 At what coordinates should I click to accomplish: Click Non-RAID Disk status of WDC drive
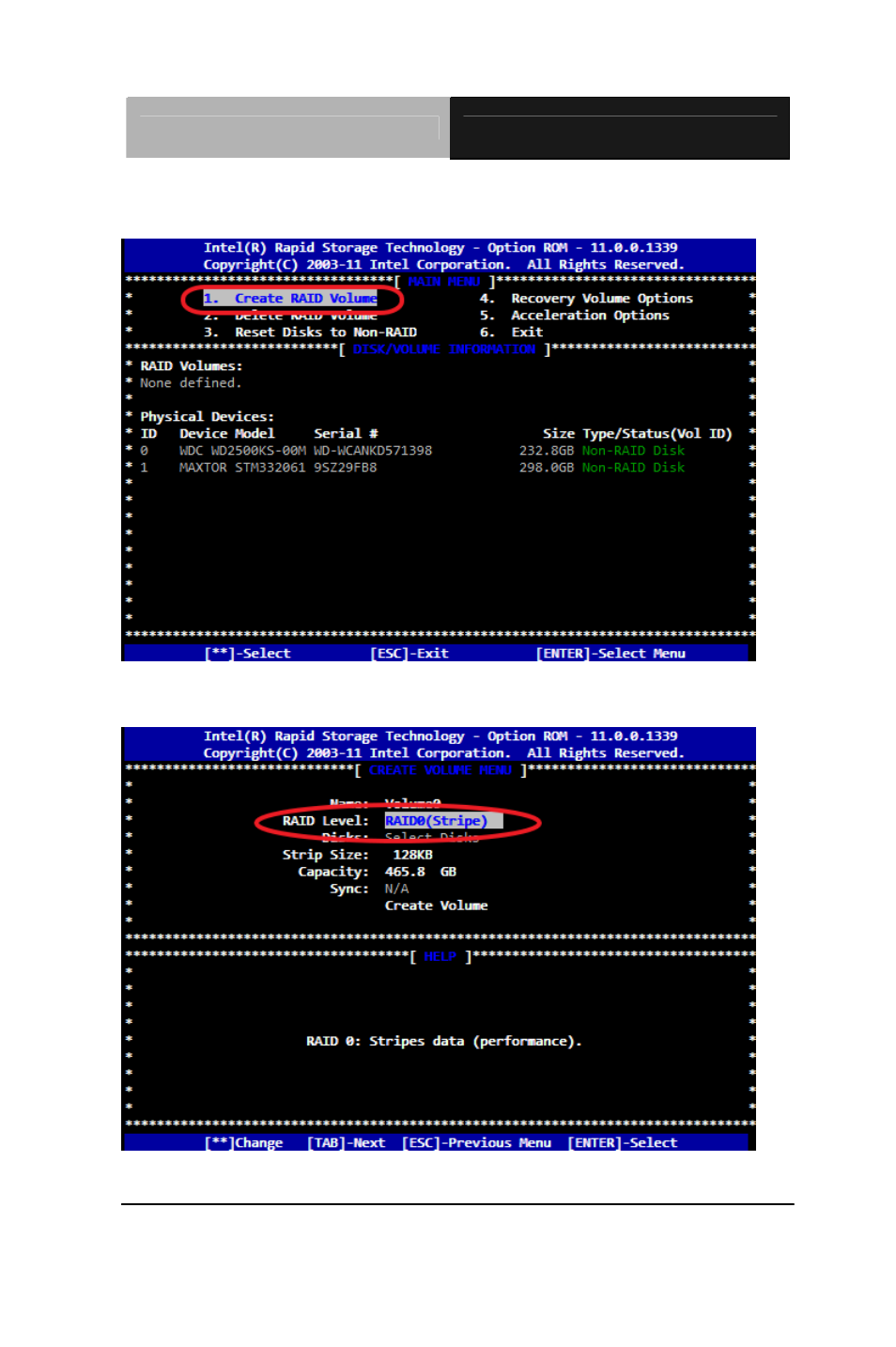click(634, 451)
